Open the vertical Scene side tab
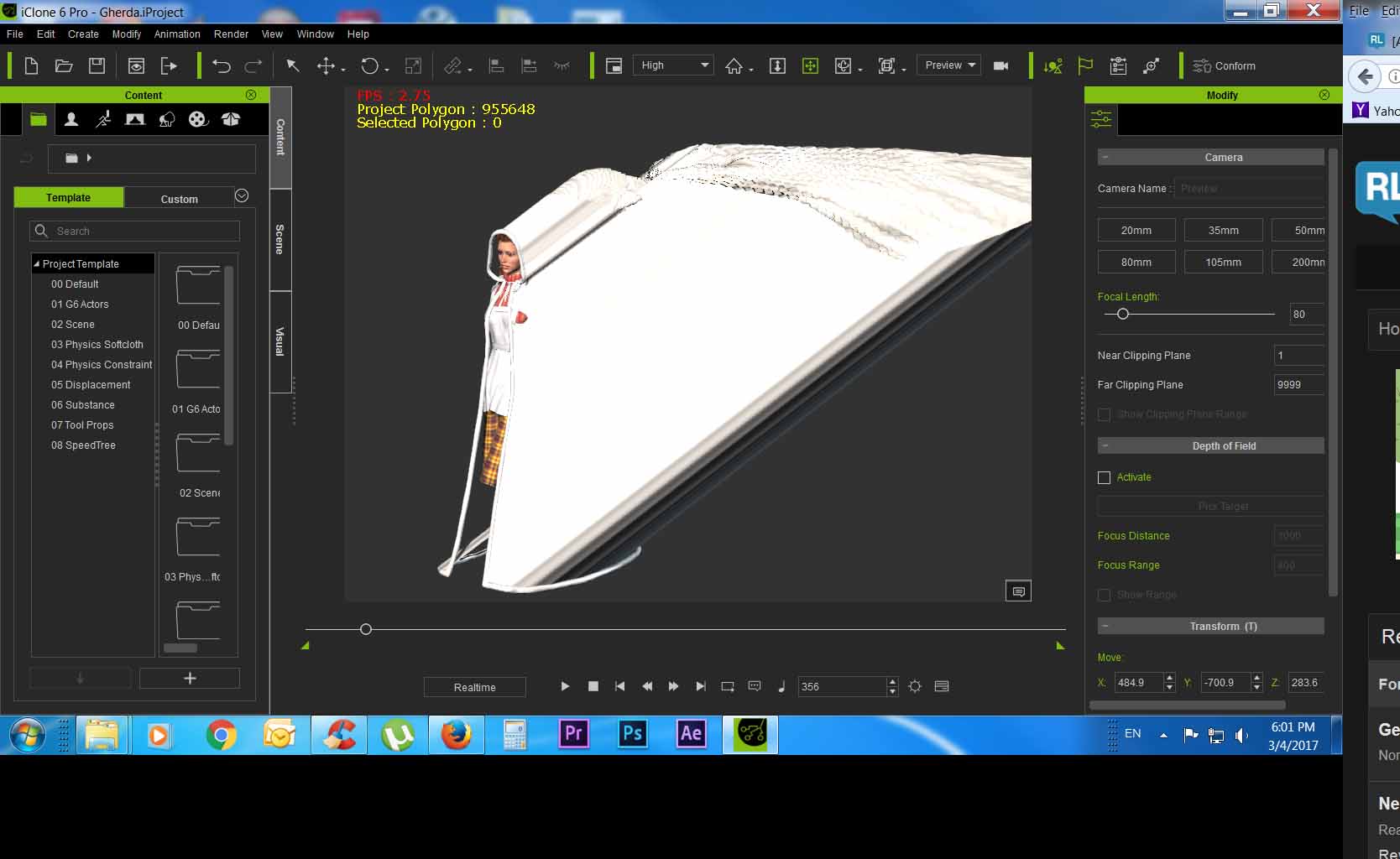 (x=280, y=240)
